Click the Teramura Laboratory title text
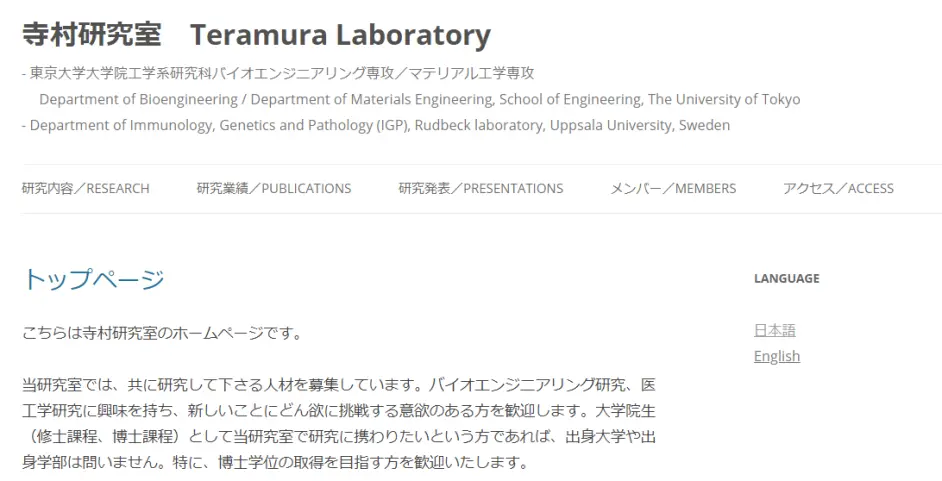Image resolution: width=942 pixels, height=481 pixels. [x=340, y=35]
